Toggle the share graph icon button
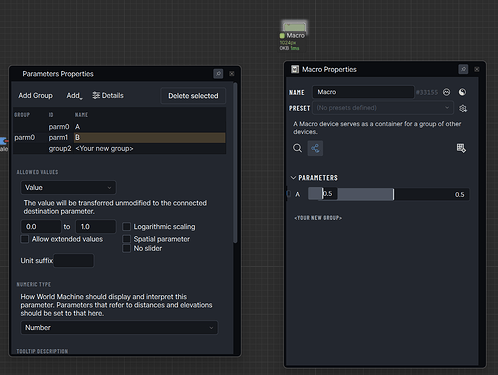 click(315, 148)
